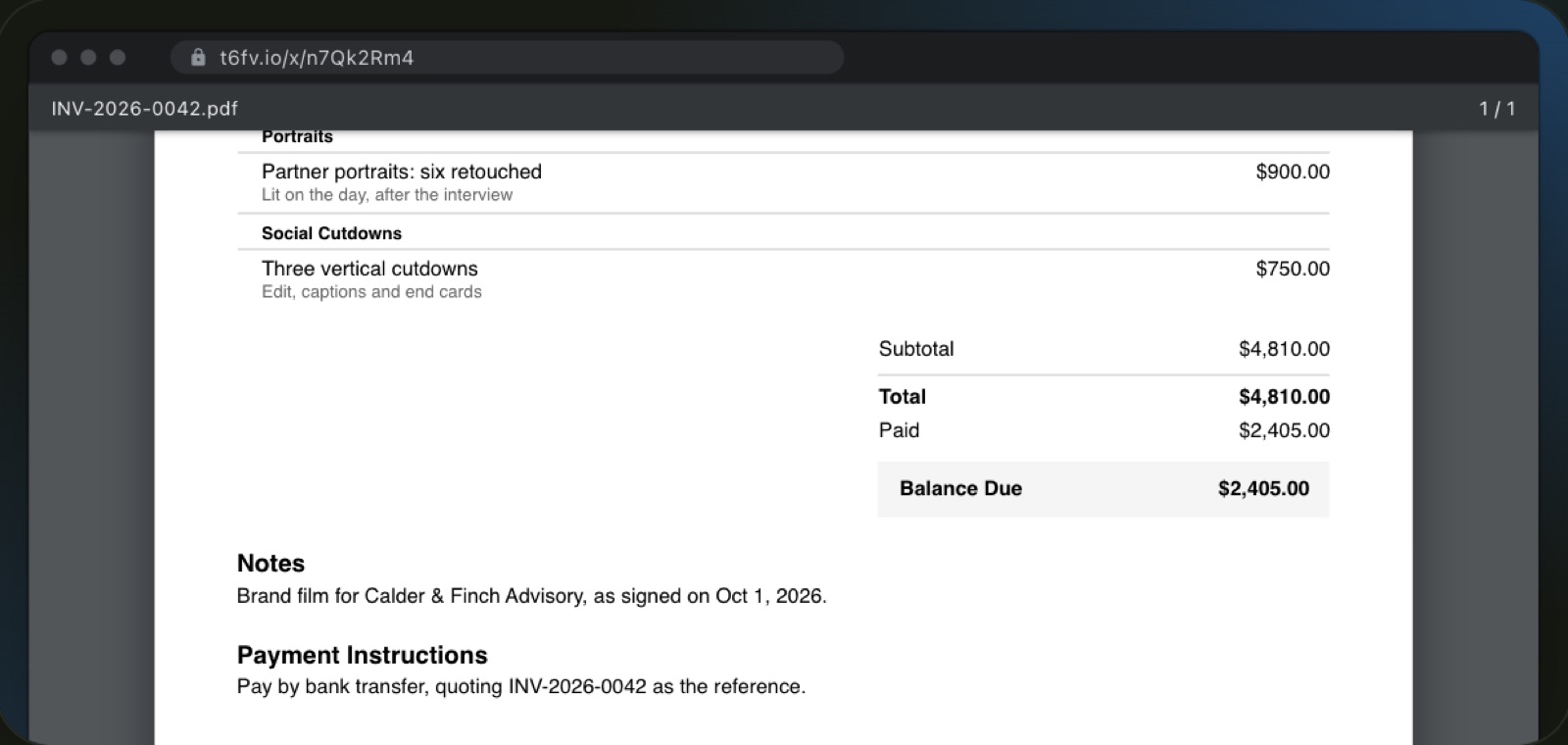Click the bold Total label
Screen dimensions: 1568x745
coord(903,397)
